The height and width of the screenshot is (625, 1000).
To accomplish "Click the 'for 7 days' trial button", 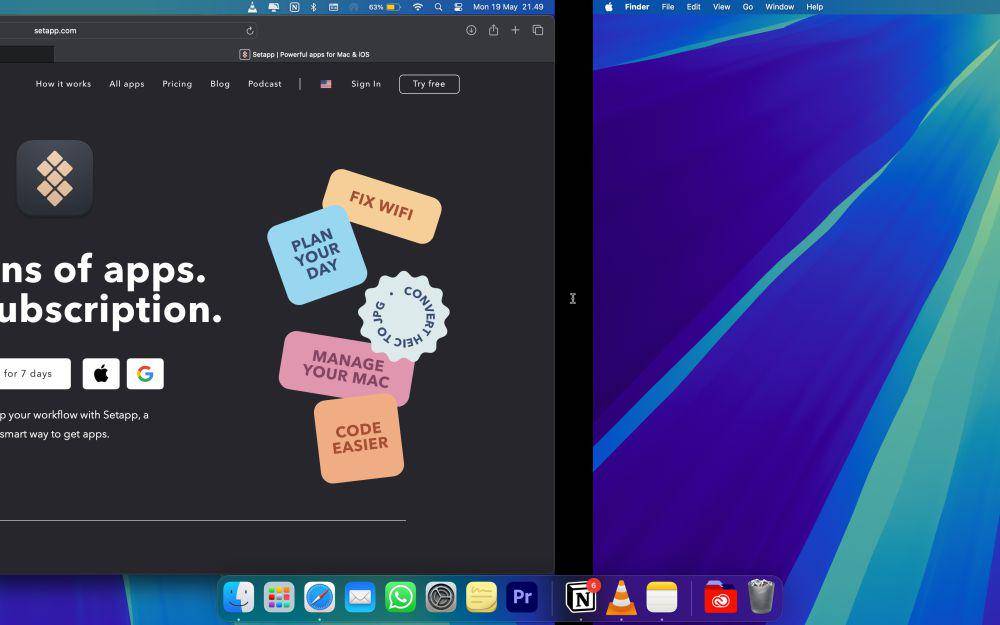I will point(35,374).
